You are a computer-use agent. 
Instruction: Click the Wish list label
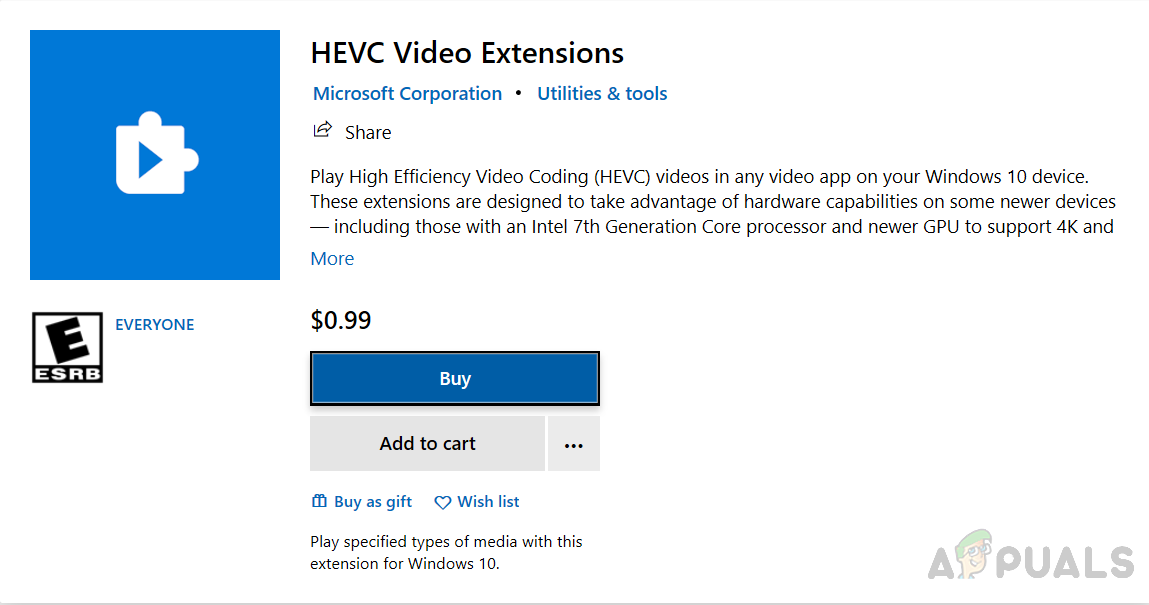(488, 502)
